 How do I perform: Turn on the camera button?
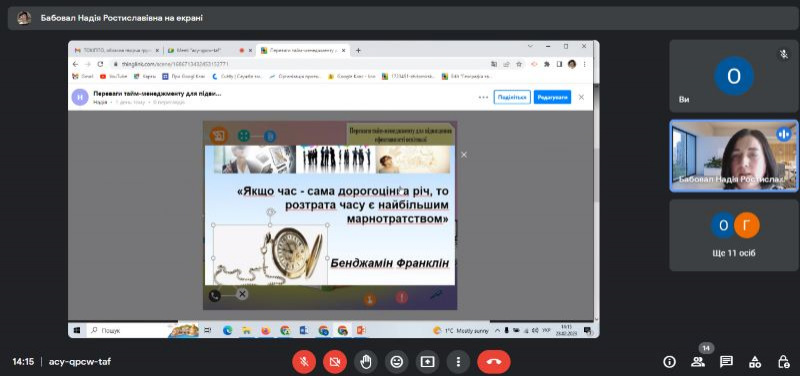[x=335, y=362]
